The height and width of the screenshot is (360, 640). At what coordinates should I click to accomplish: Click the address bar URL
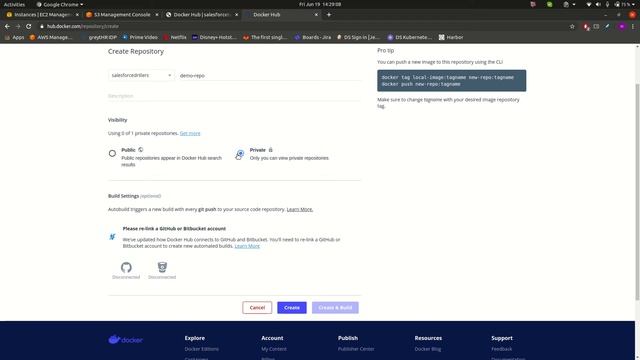pyautogui.click(x=83, y=26)
